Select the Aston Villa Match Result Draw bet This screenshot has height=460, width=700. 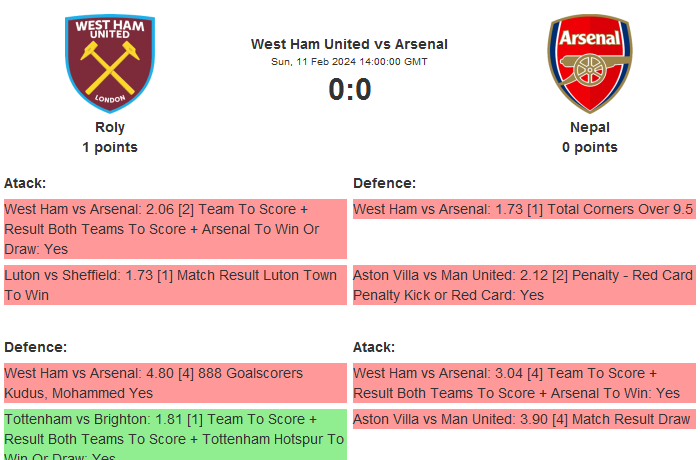(523, 419)
